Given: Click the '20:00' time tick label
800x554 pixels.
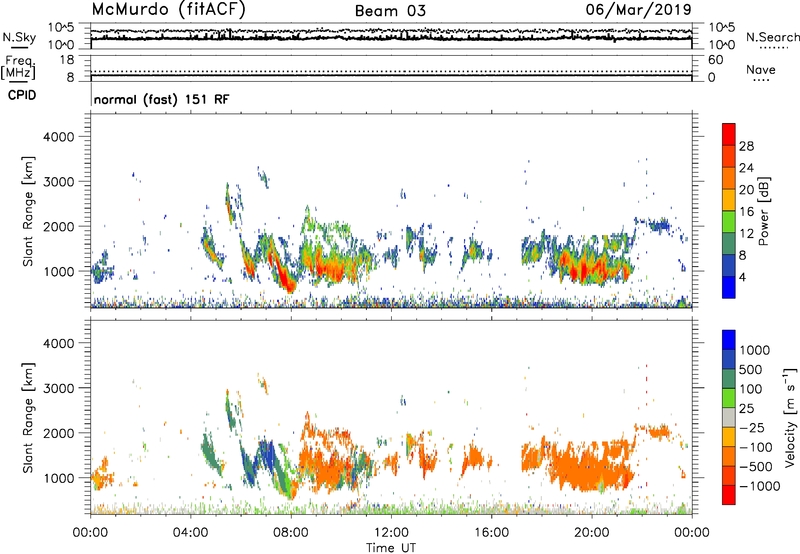Looking at the screenshot, I should pos(591,533).
